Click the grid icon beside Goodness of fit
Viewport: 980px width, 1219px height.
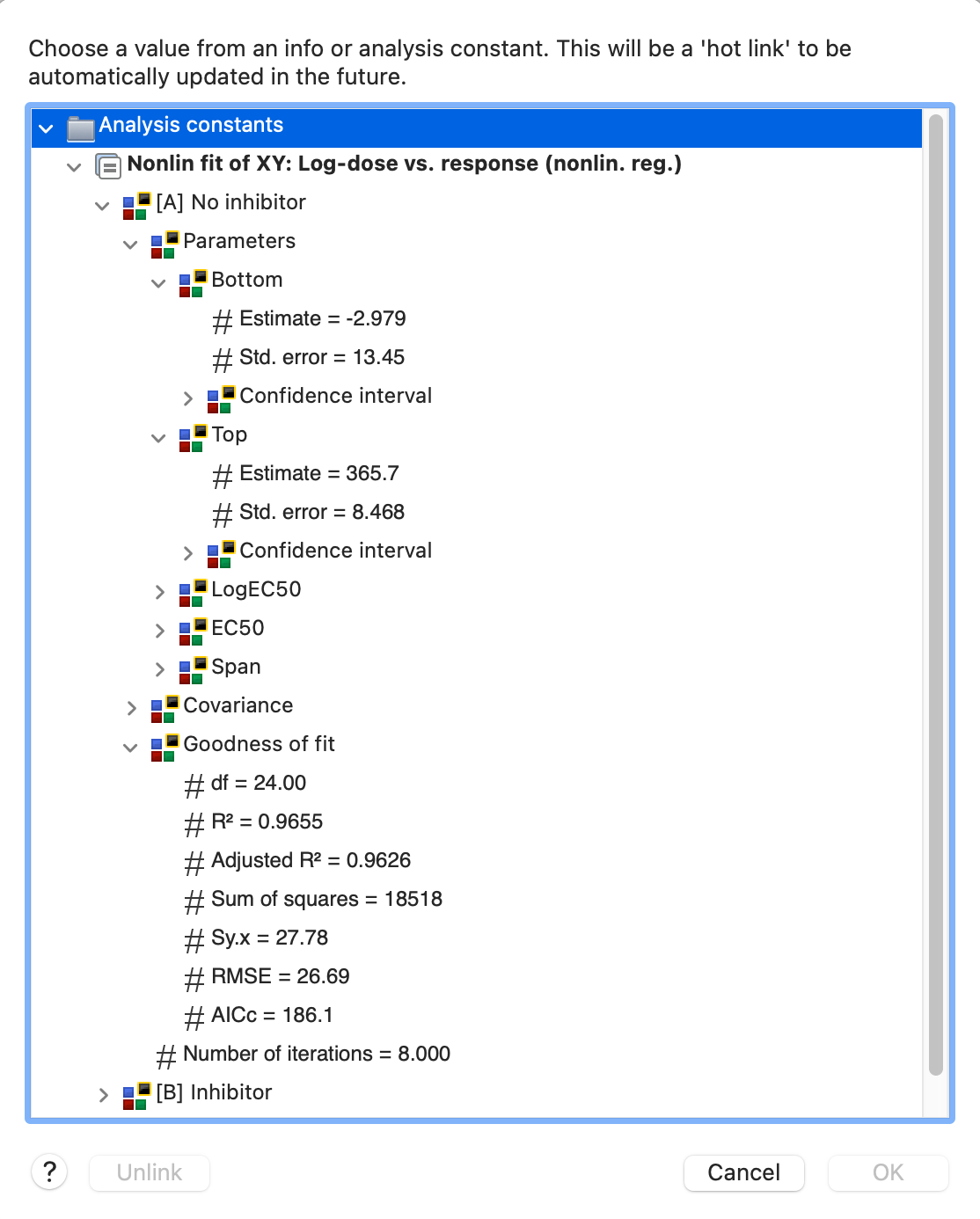[163, 744]
